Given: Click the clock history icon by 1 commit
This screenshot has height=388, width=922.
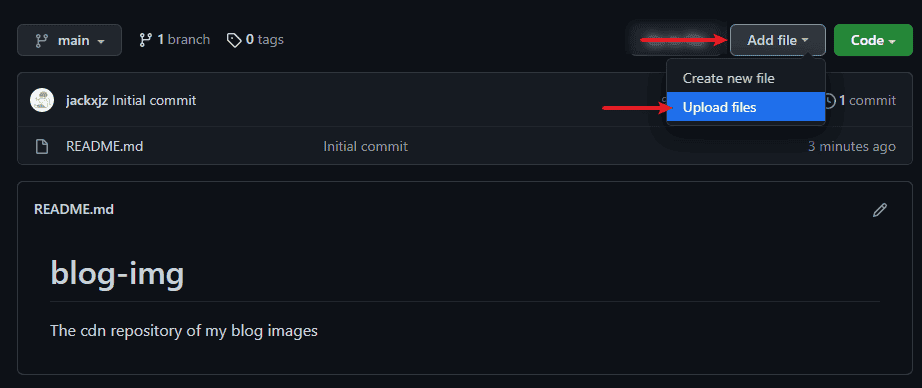Looking at the screenshot, I should pos(829,101).
